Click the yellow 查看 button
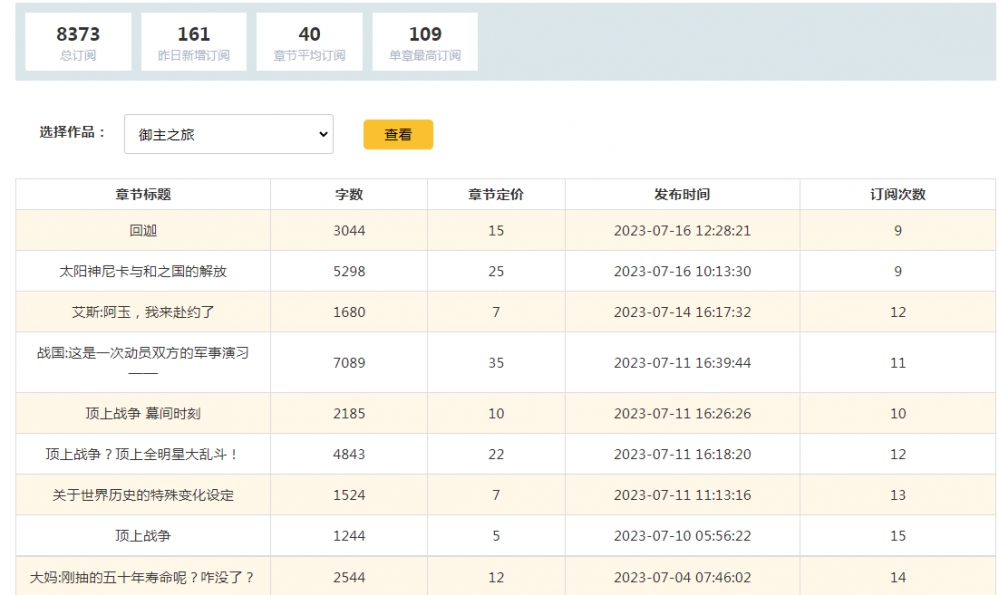Screen dimensions: 999x595 (x=398, y=135)
